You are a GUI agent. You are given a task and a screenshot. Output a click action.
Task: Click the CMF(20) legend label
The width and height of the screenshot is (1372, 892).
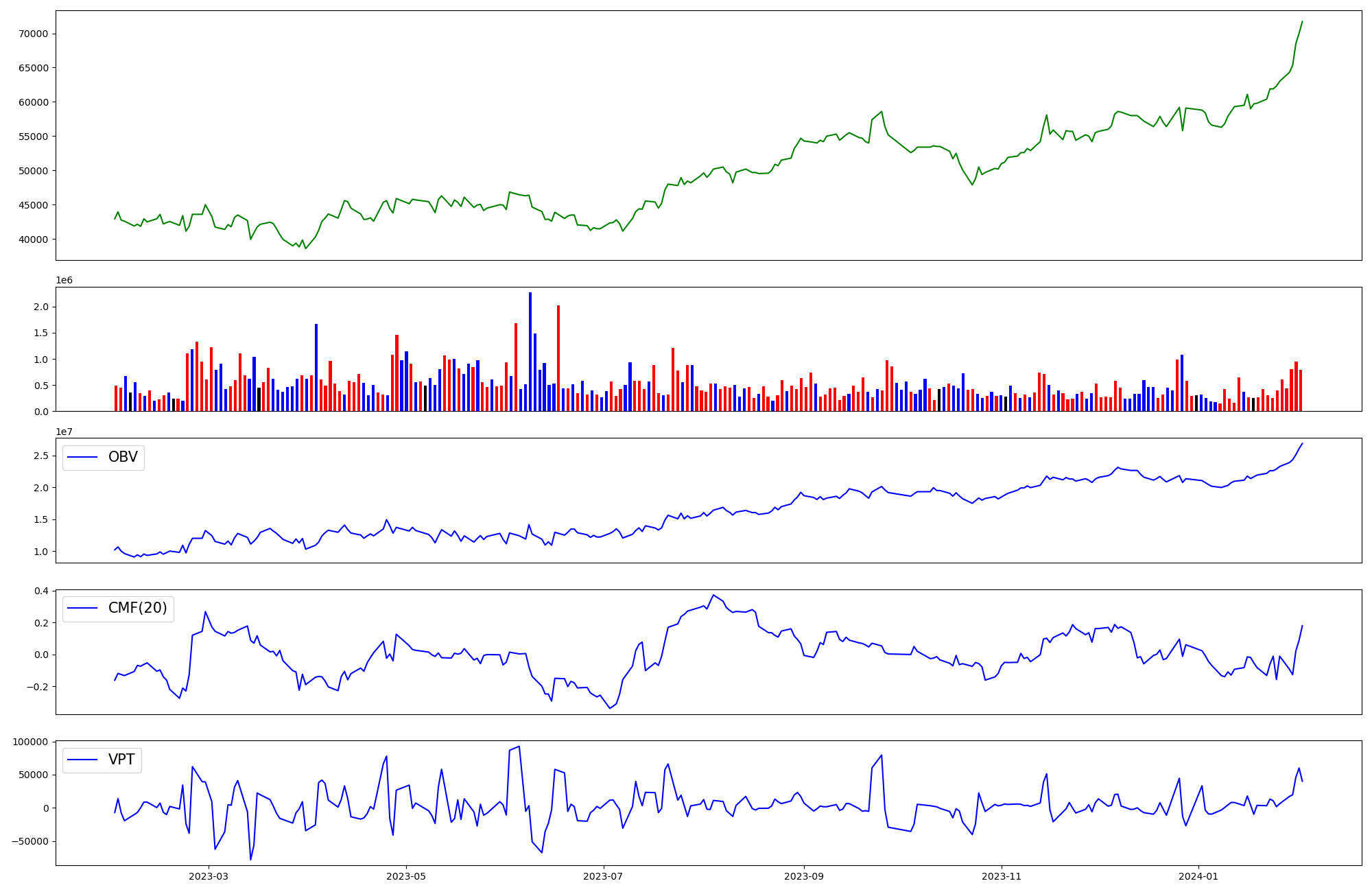point(137,608)
